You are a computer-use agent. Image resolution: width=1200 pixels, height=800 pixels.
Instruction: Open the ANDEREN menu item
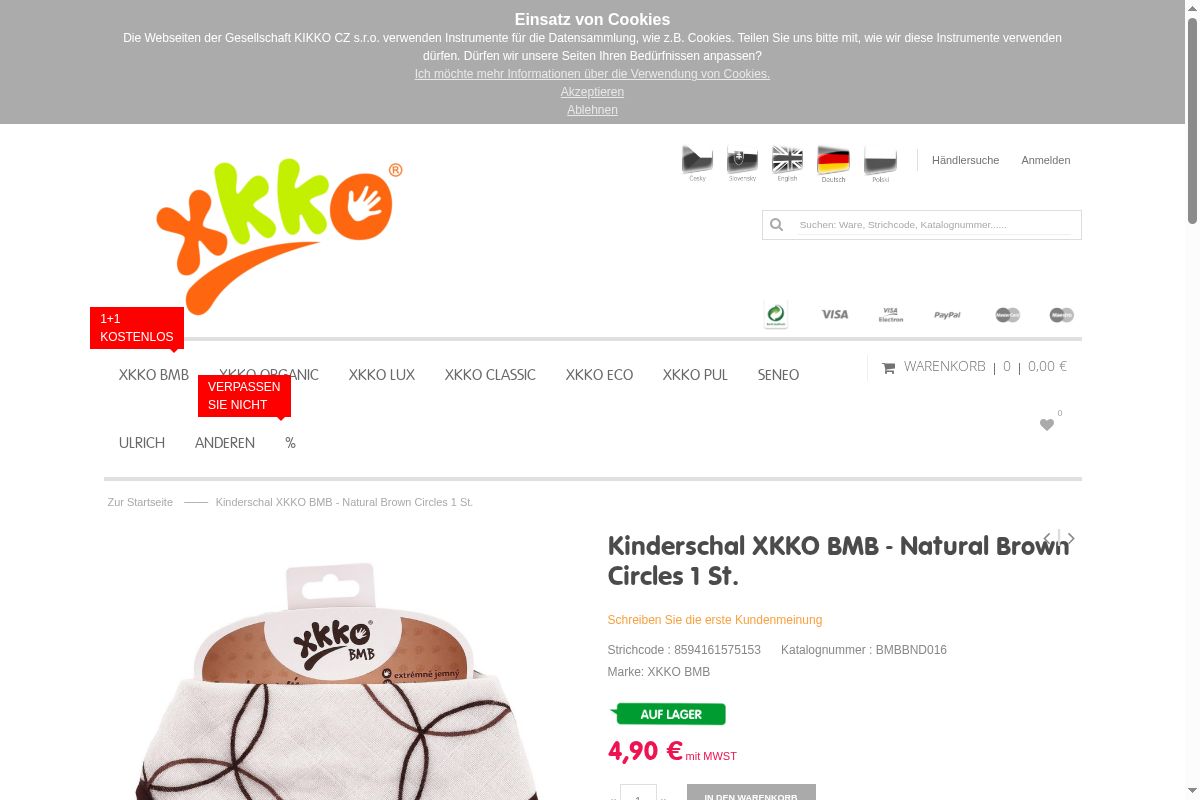click(x=225, y=443)
